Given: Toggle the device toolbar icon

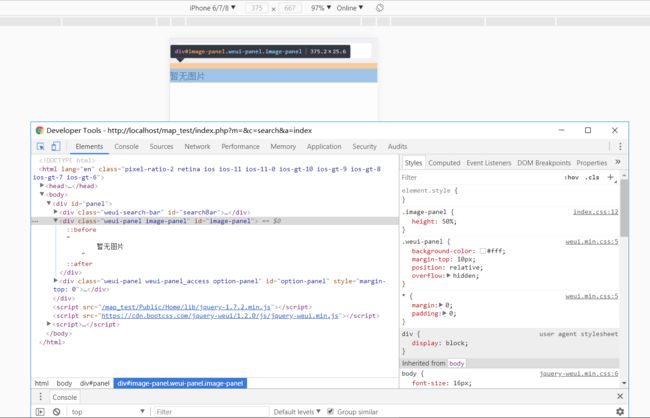Looking at the screenshot, I should click(56, 146).
